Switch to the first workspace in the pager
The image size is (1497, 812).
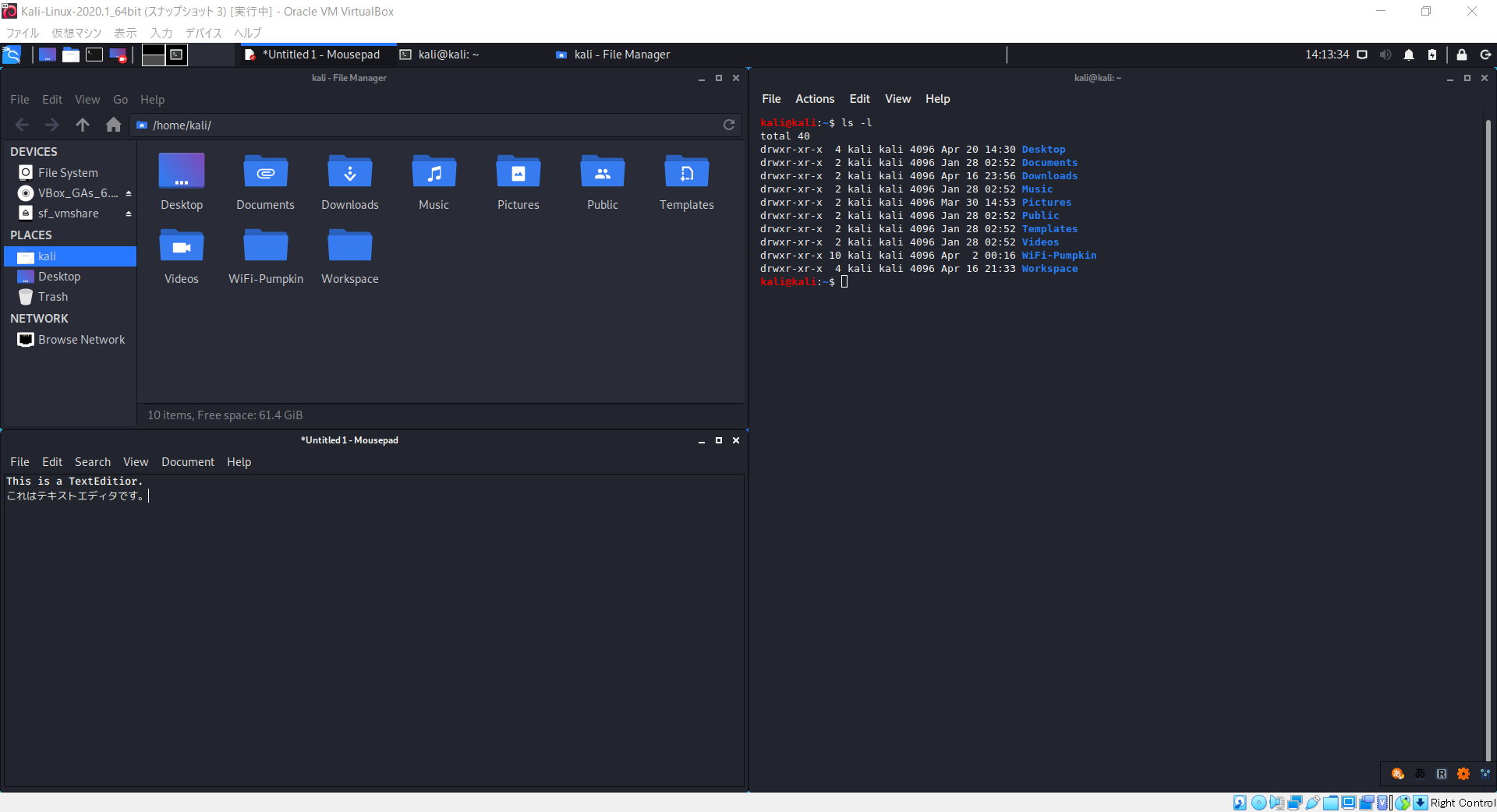[154, 55]
